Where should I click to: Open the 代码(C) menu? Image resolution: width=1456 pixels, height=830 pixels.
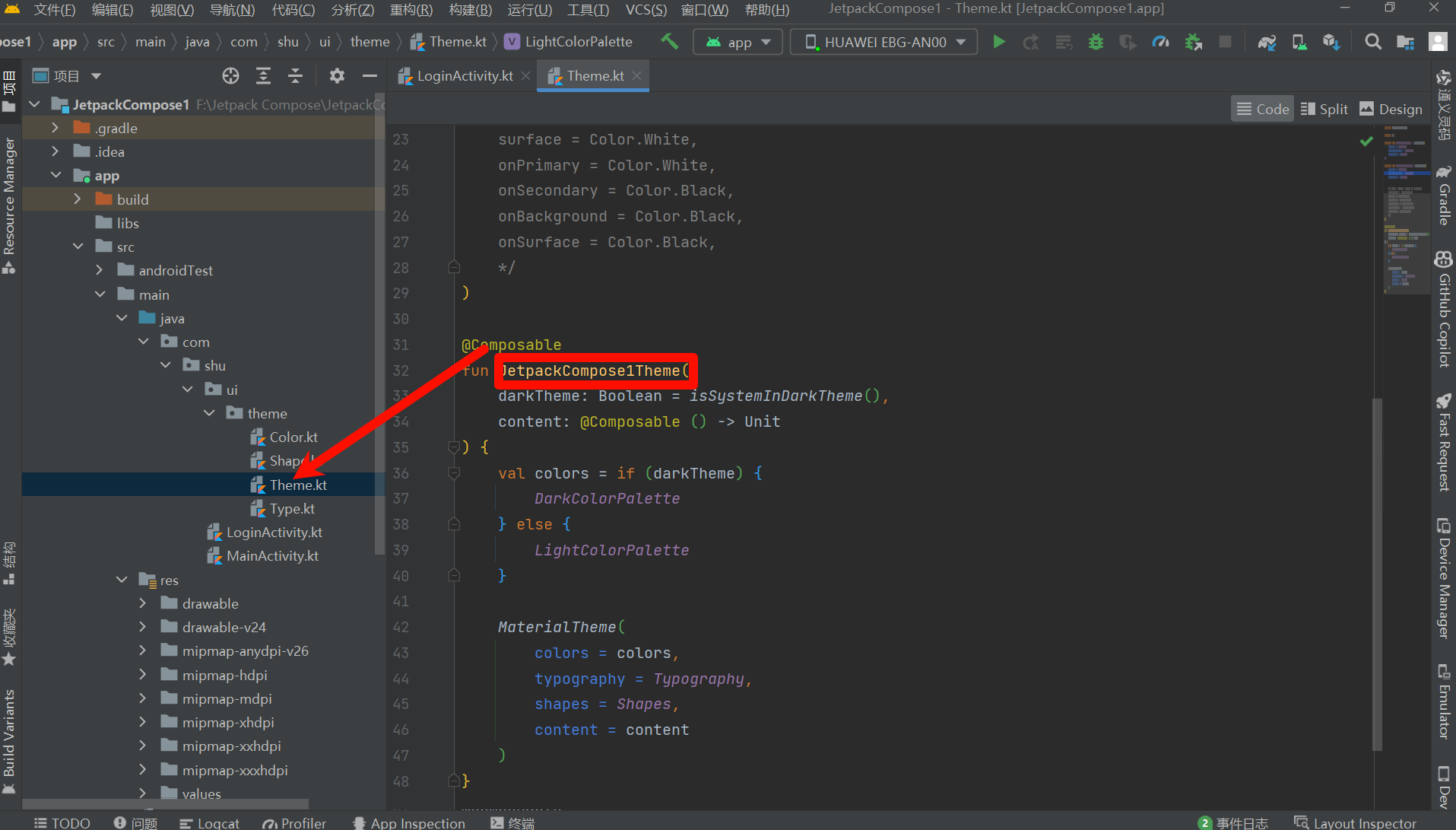293,9
